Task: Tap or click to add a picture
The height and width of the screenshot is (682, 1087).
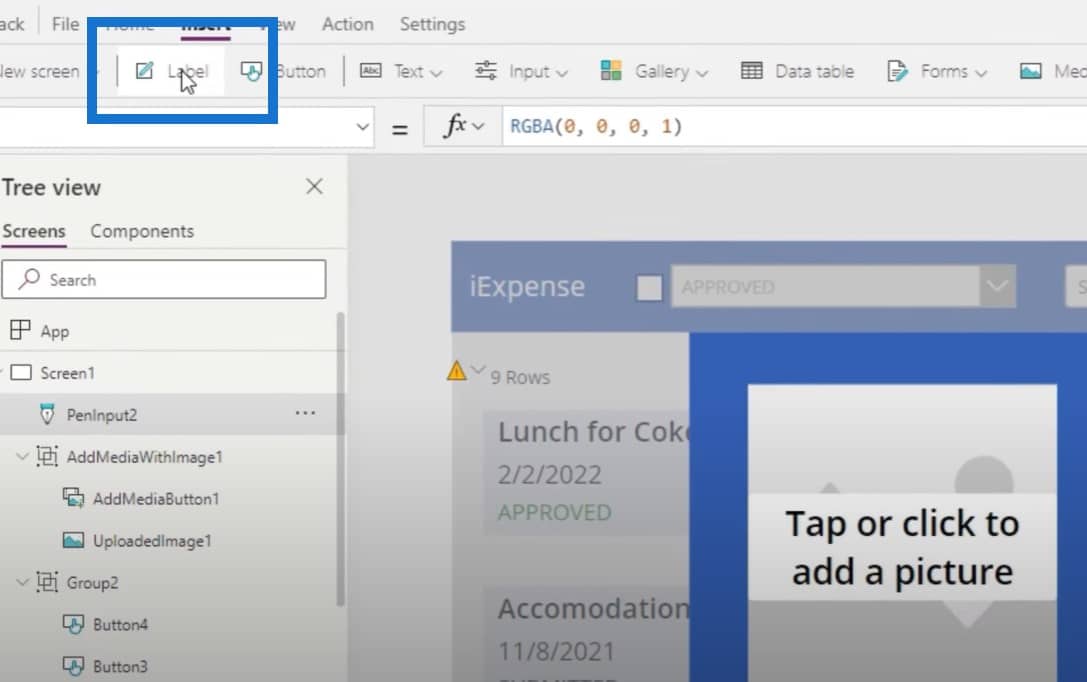Action: pos(902,547)
